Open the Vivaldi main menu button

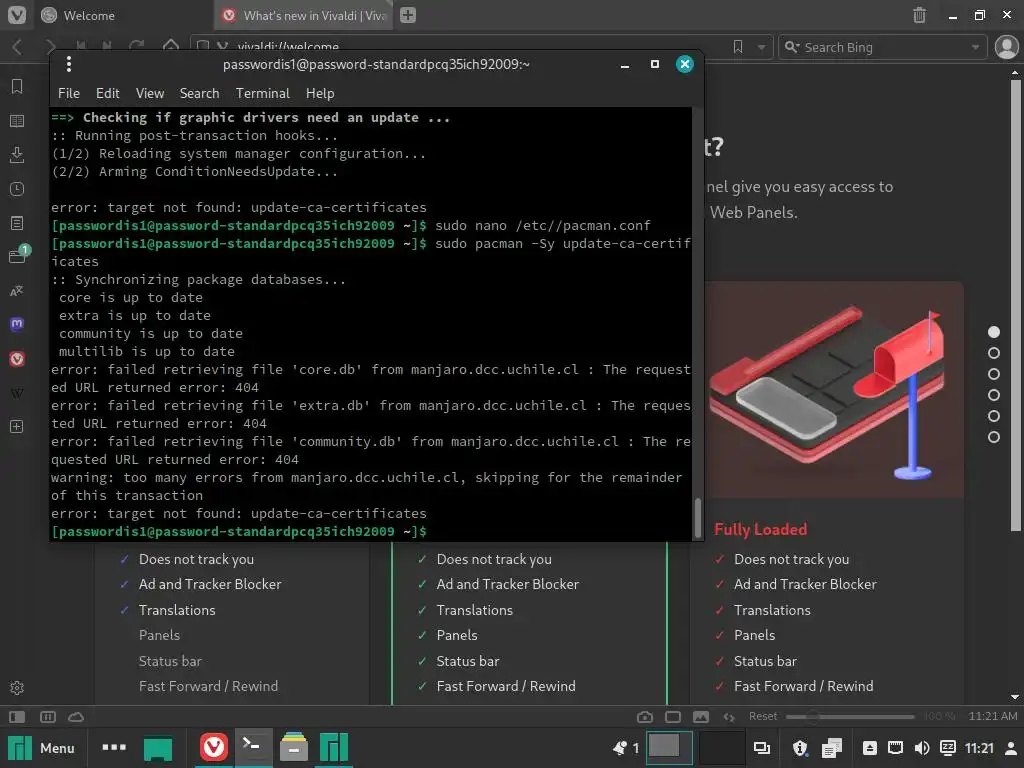[17, 15]
